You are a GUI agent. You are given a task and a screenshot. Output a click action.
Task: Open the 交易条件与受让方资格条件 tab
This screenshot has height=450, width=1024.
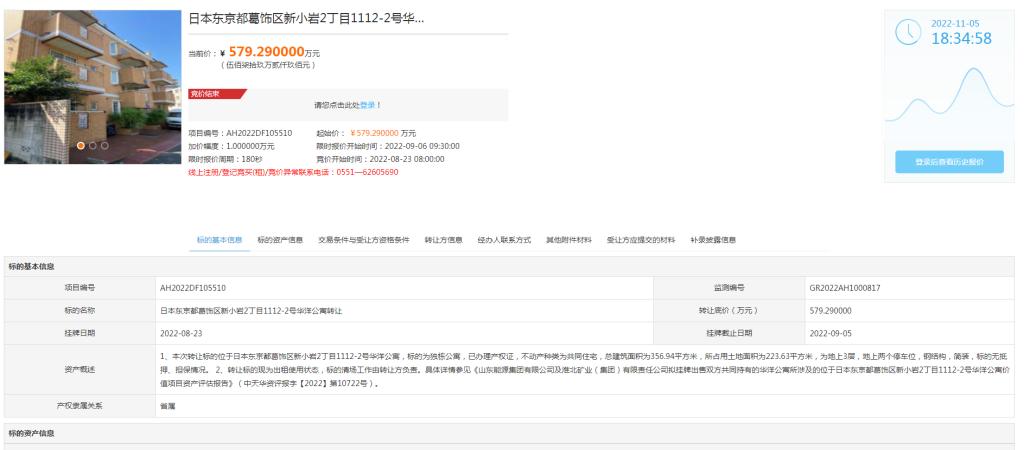pyautogui.click(x=364, y=240)
